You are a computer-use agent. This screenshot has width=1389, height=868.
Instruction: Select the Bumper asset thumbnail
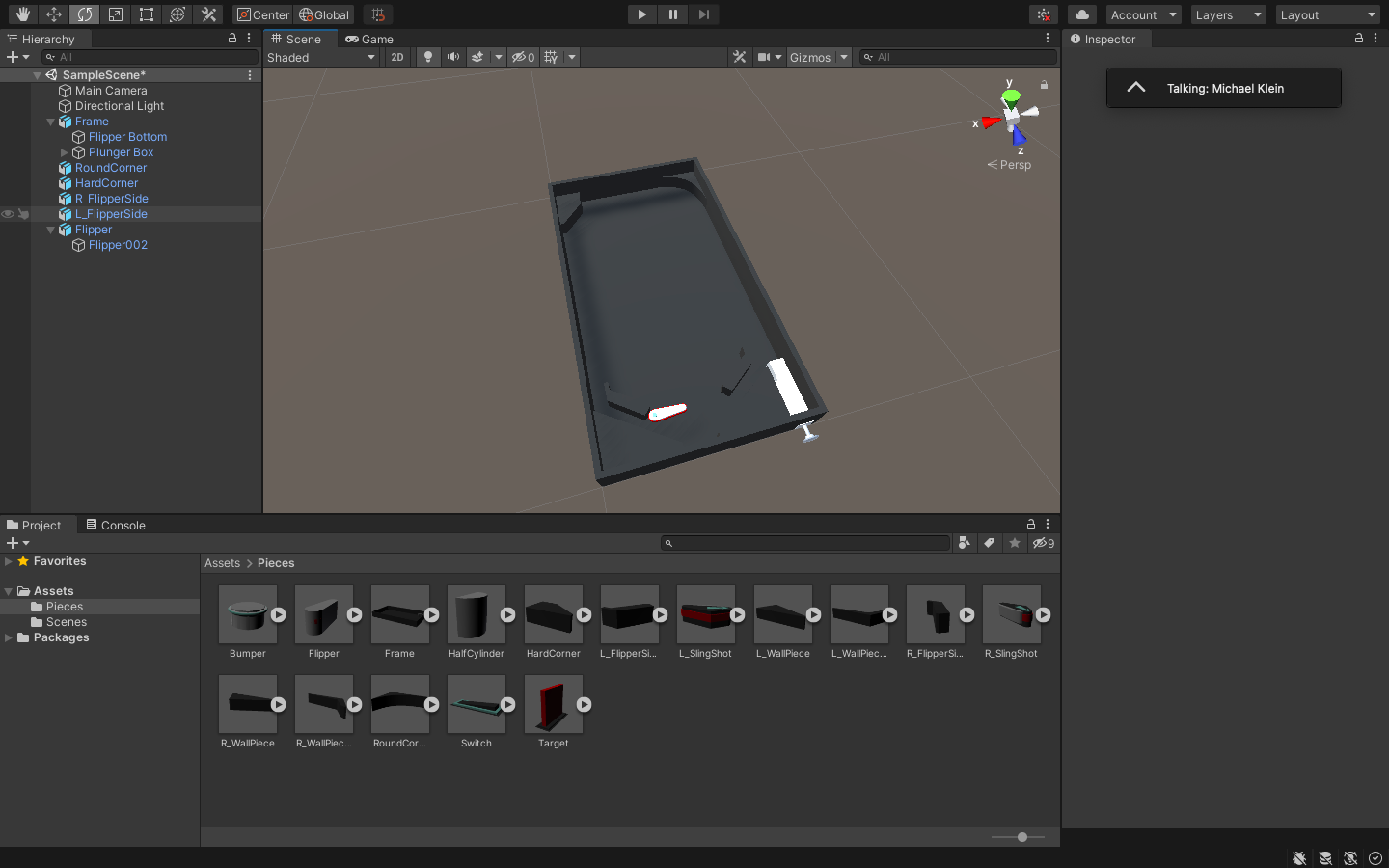tap(248, 614)
